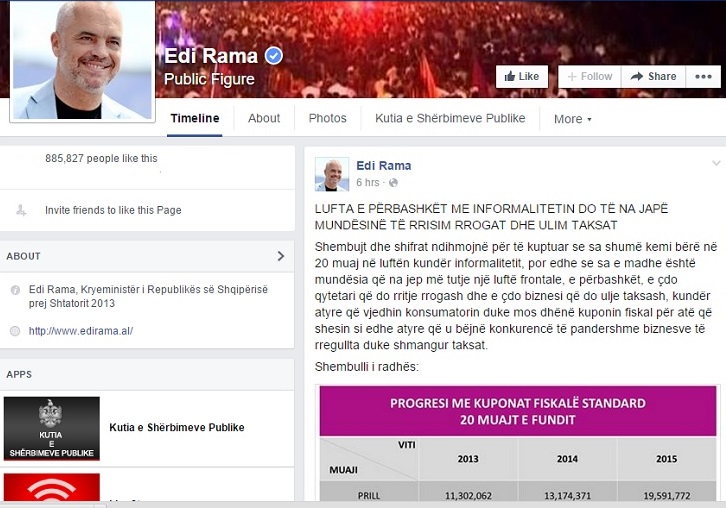This screenshot has width=726, height=508.
Task: Click the 2014 column header in table
Action: [x=567, y=459]
